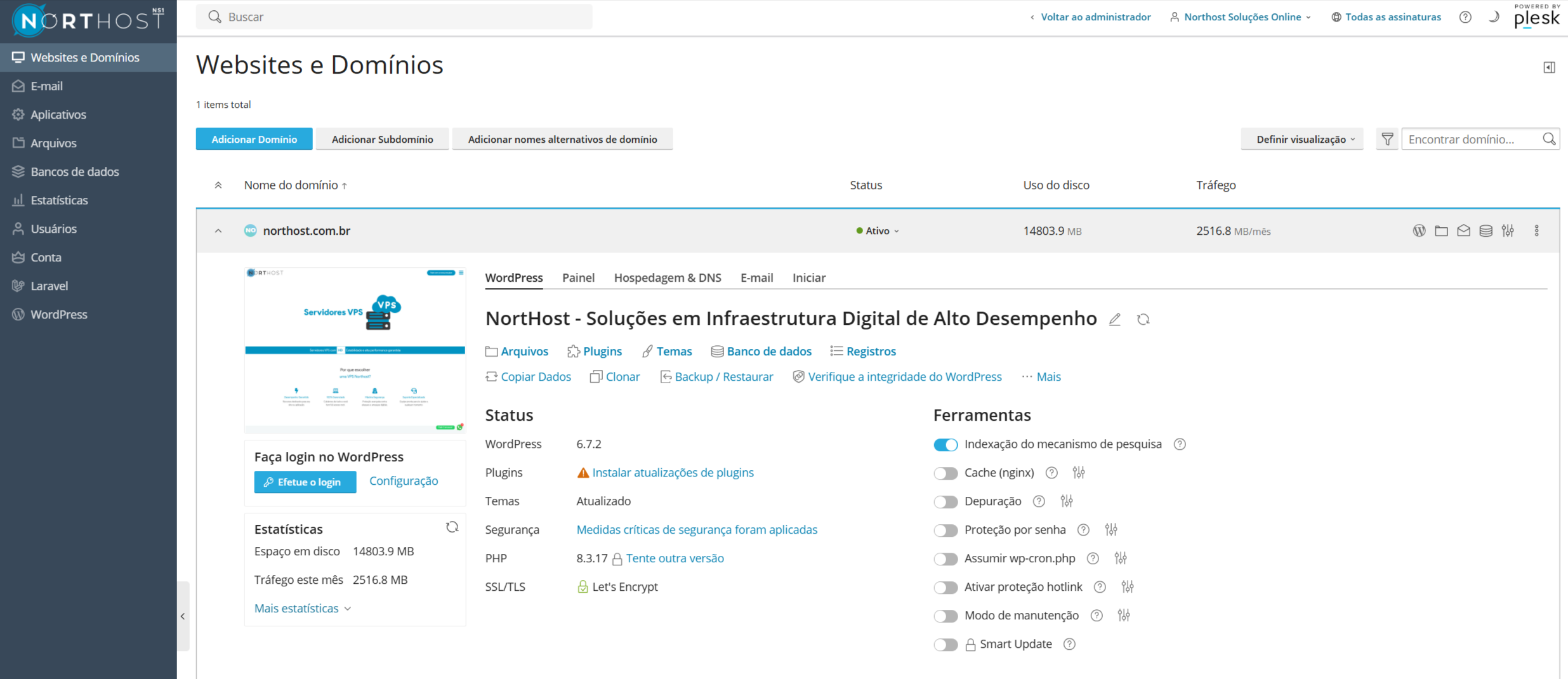Click the filter funnel icon
Image resolution: width=1568 pixels, height=679 pixels.
pos(1387,139)
